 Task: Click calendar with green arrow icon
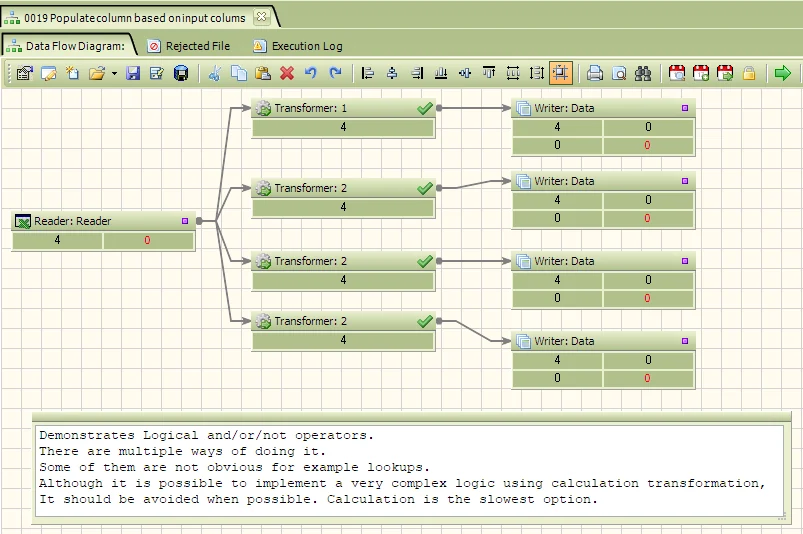(x=725, y=73)
